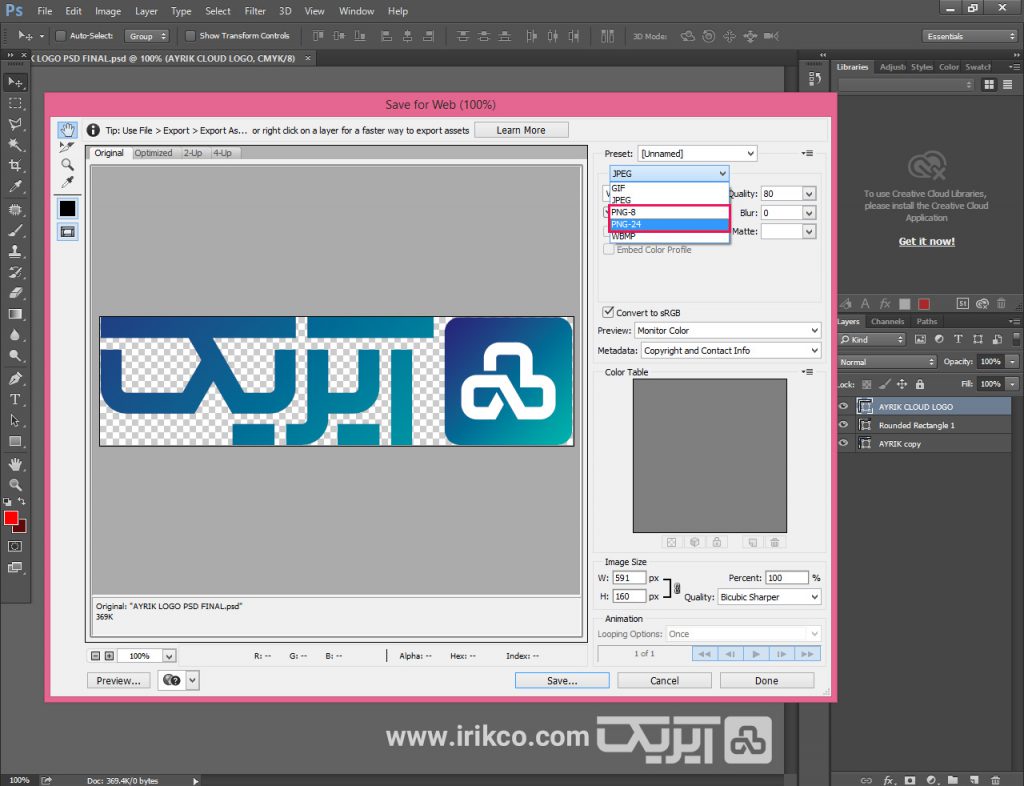
Task: Expand the Quality Bicubic Sharper dropdown
Action: coord(768,597)
